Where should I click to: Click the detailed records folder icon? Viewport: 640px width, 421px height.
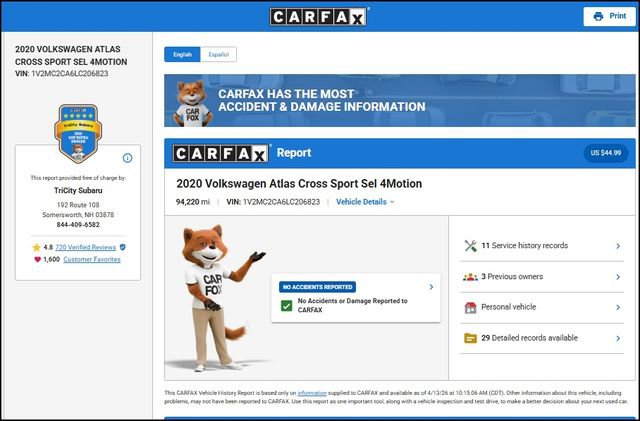[470, 338]
